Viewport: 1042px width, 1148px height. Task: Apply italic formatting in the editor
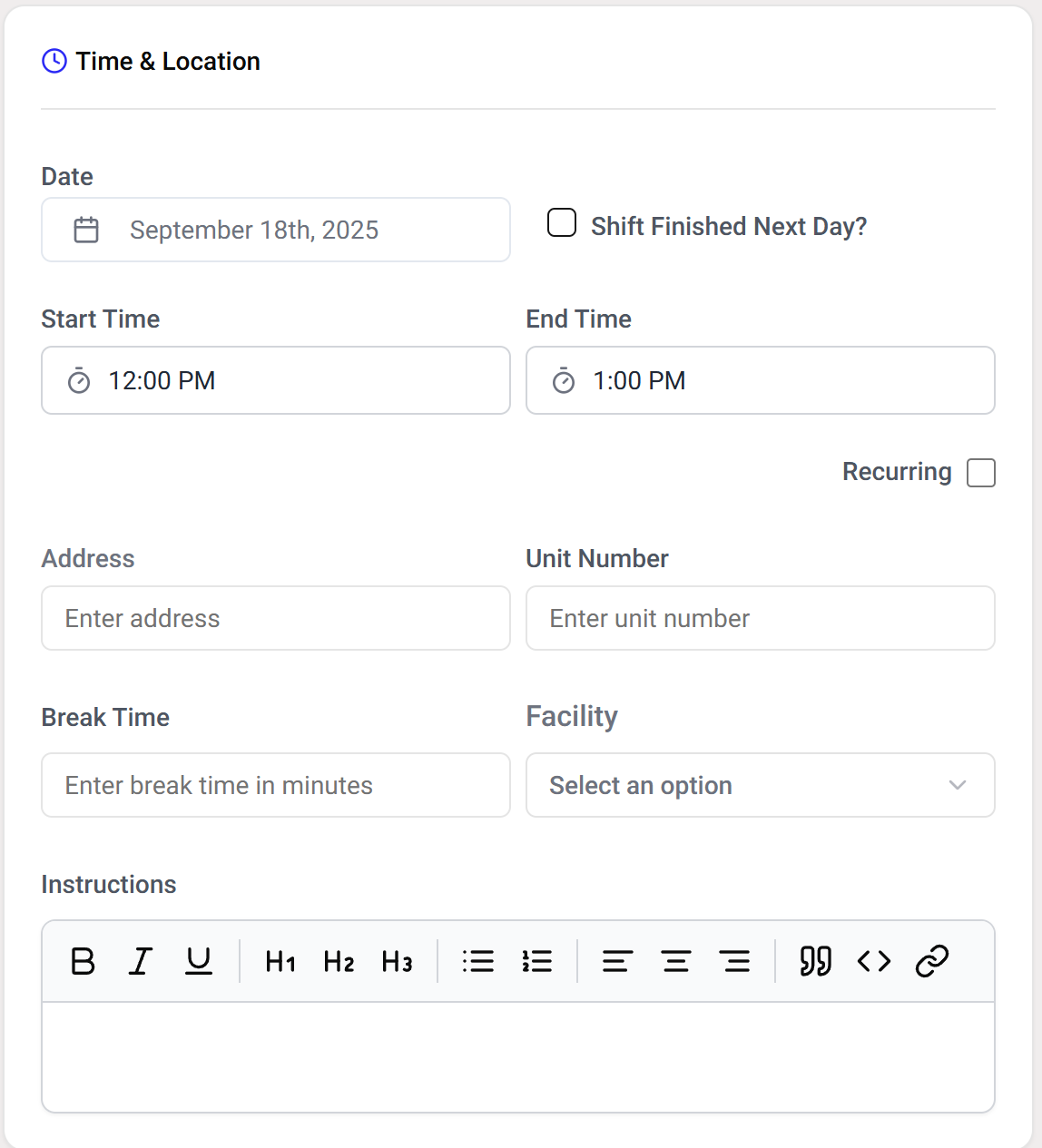(141, 961)
